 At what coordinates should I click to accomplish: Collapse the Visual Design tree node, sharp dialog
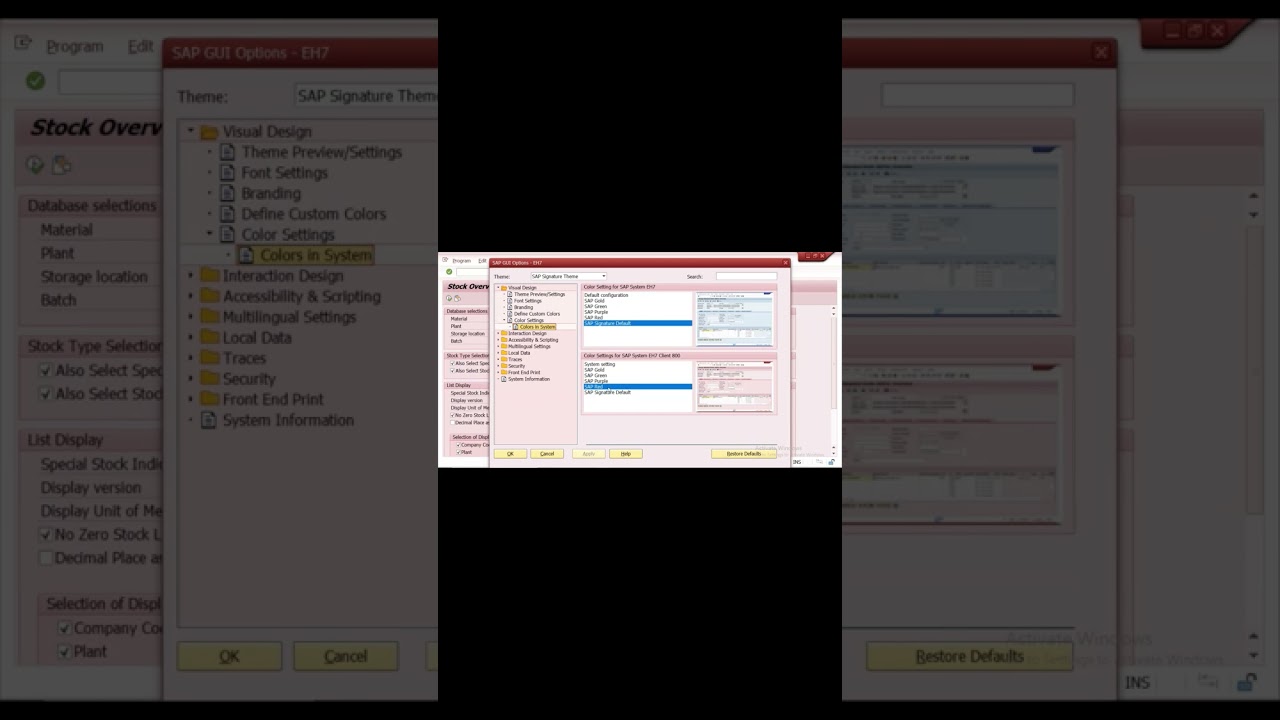click(x=498, y=288)
